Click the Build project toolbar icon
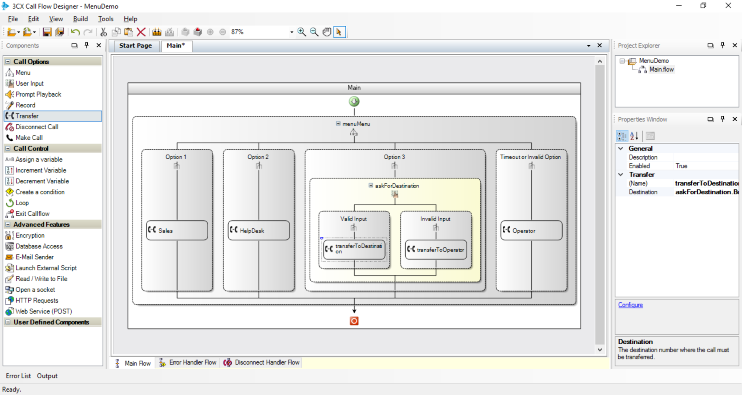The height and width of the screenshot is (395, 742). click(x=157, y=32)
